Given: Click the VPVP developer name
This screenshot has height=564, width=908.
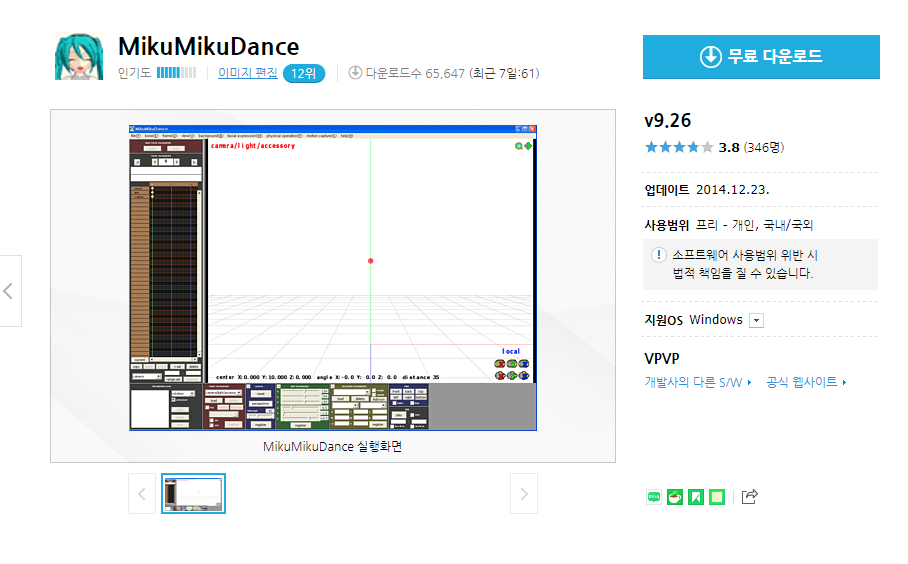Looking at the screenshot, I should click(x=662, y=359).
